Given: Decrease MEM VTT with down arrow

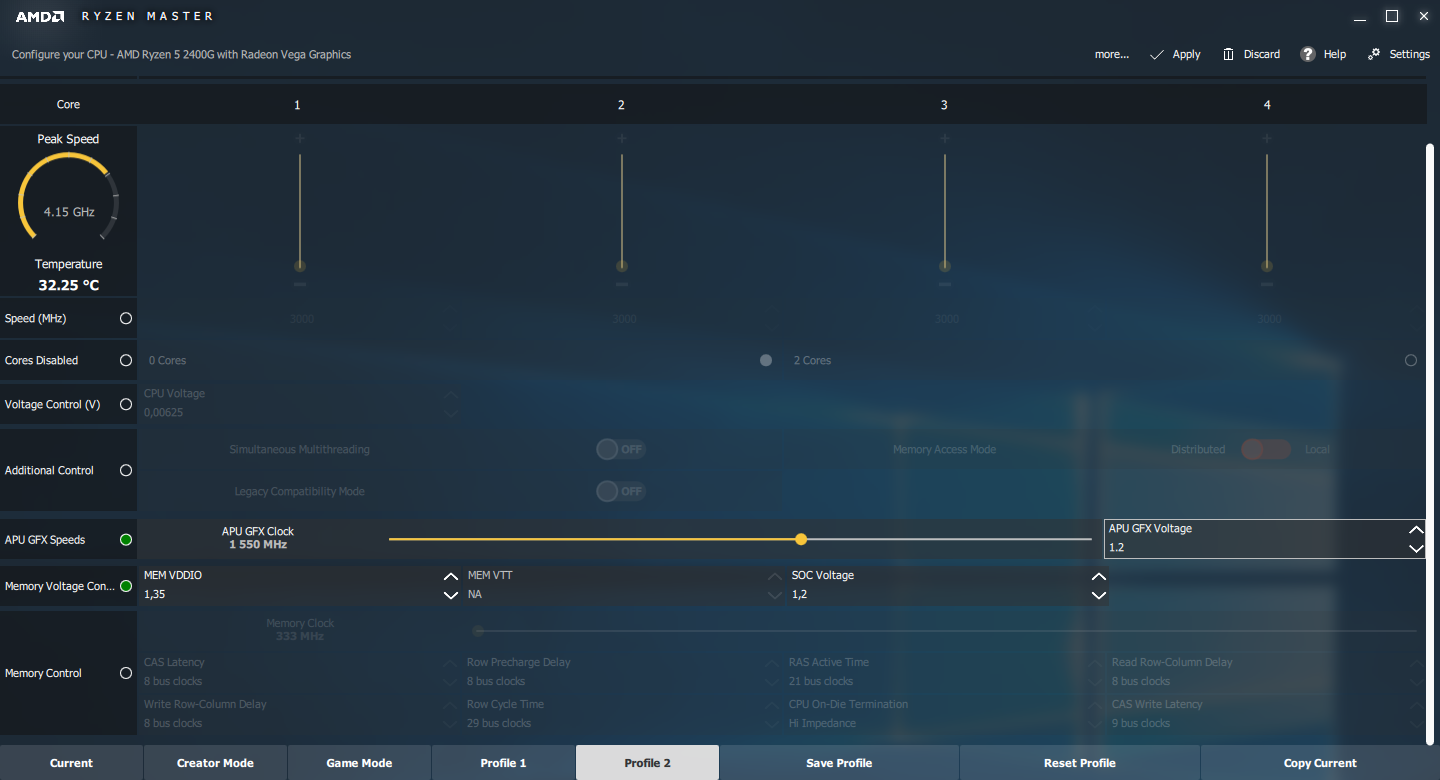Looking at the screenshot, I should (775, 595).
